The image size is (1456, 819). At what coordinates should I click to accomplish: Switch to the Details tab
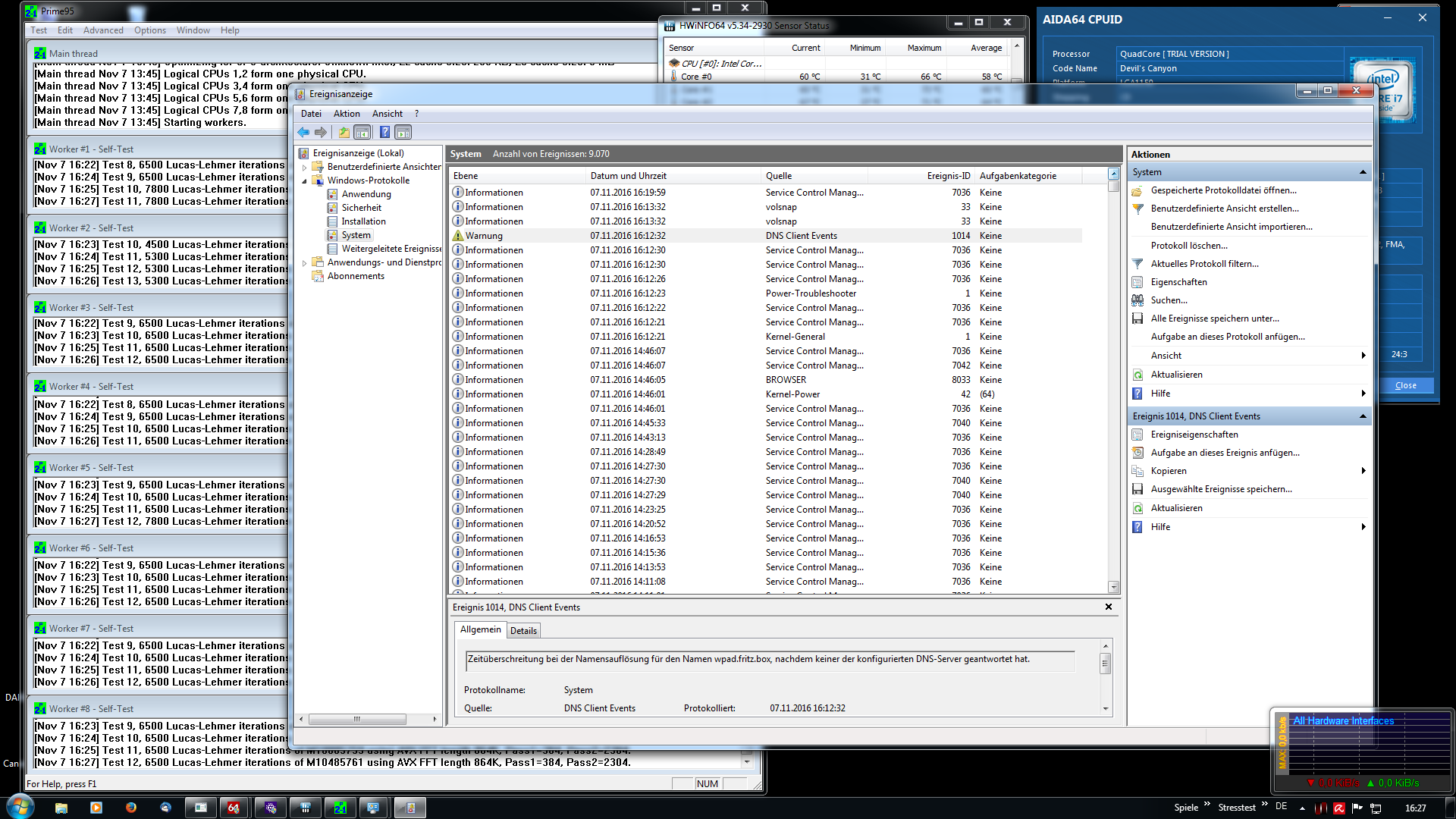[523, 630]
